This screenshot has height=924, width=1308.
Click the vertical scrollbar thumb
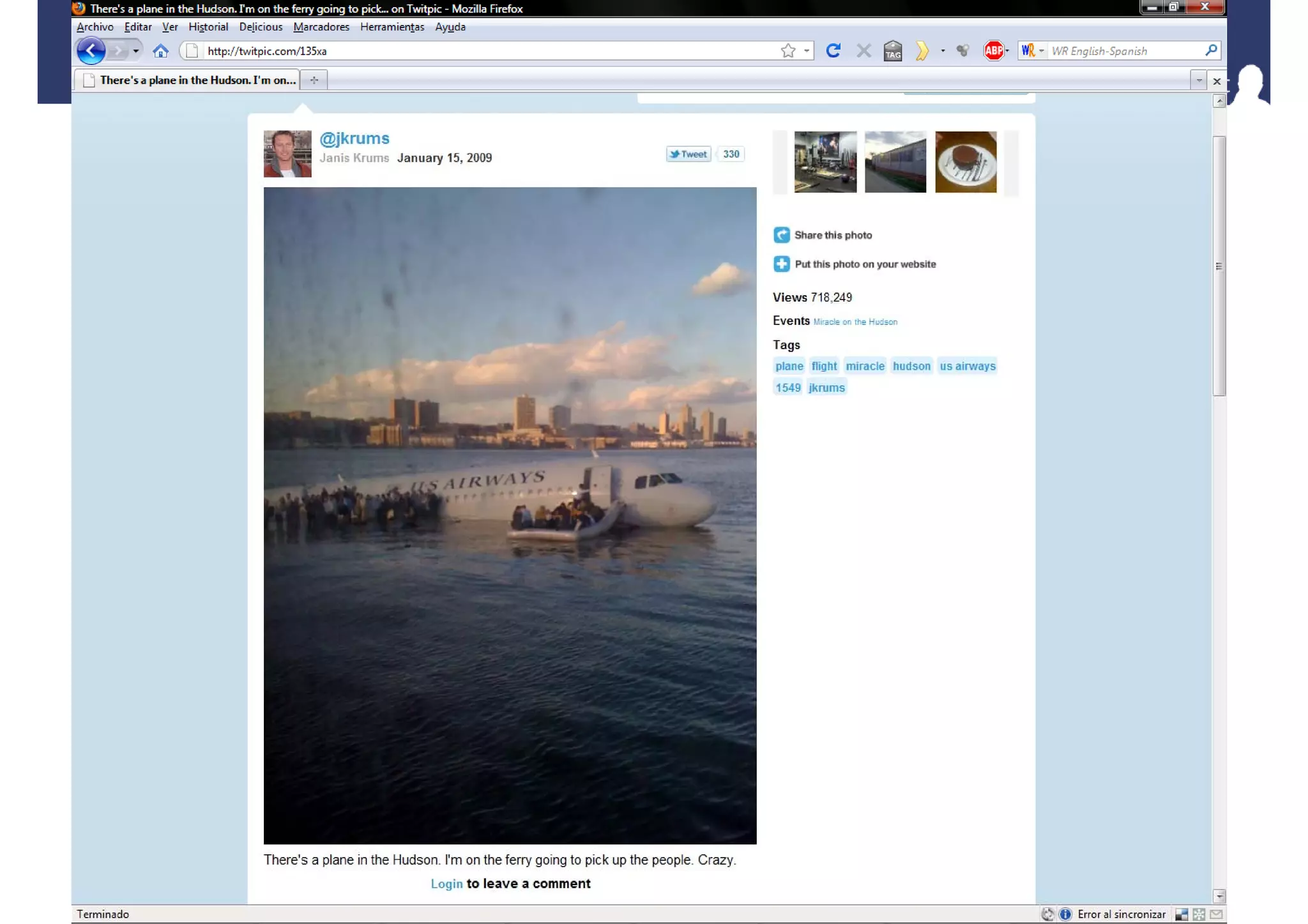pyautogui.click(x=1219, y=266)
